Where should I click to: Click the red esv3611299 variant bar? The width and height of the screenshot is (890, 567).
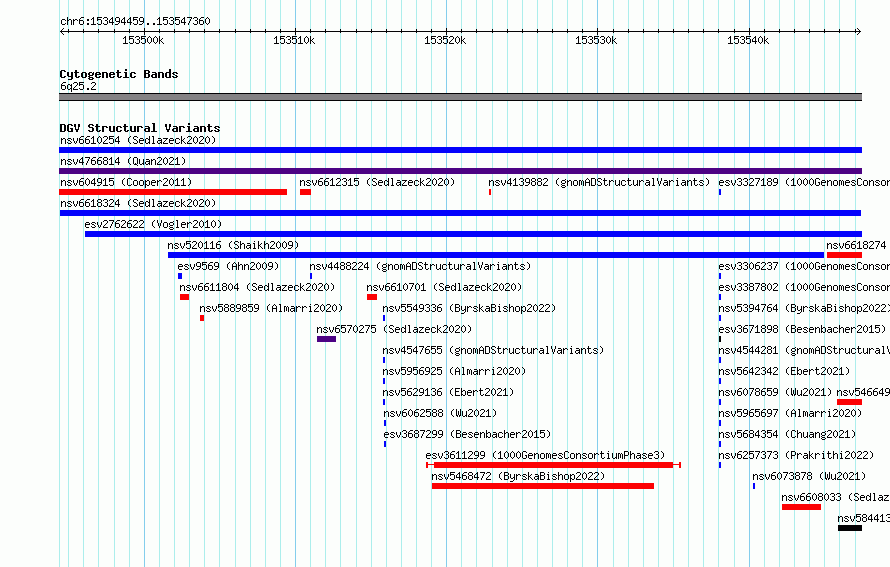click(553, 465)
